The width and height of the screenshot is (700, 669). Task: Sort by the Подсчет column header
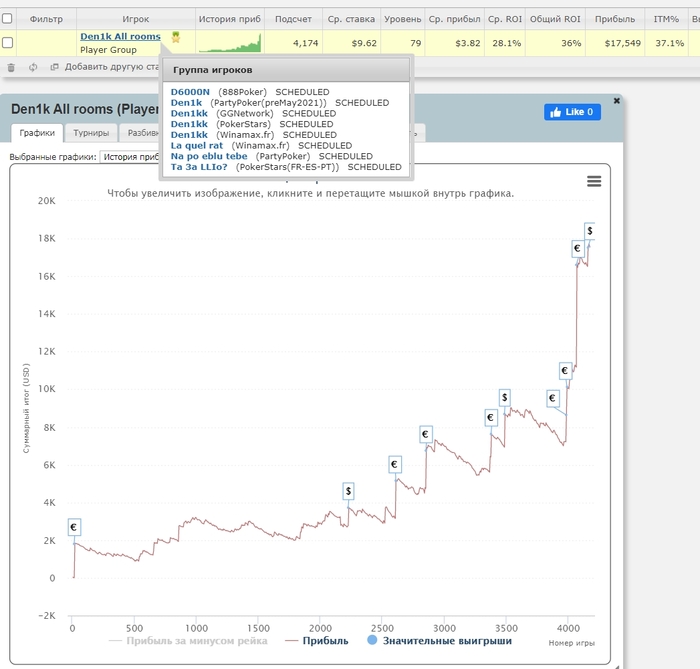tap(293, 19)
